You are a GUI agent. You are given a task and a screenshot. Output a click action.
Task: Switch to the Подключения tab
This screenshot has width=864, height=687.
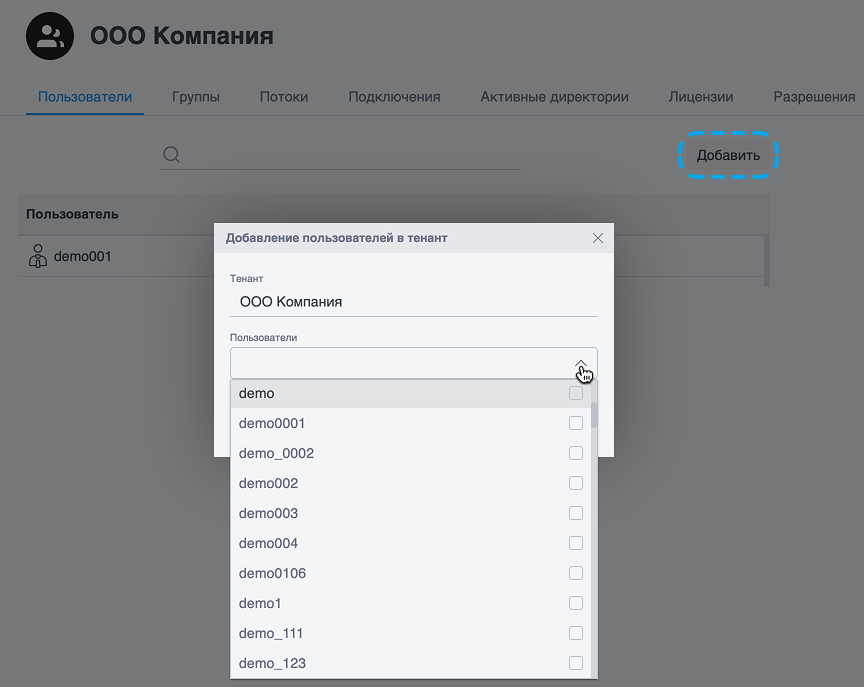coord(394,97)
